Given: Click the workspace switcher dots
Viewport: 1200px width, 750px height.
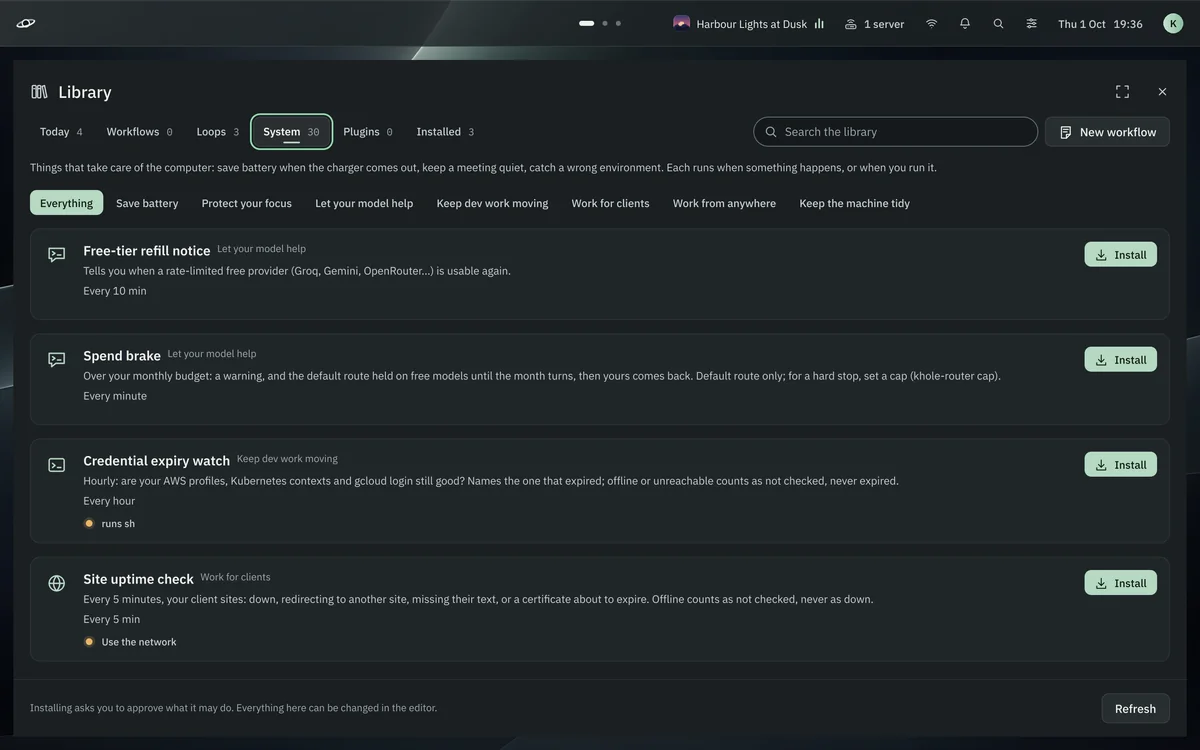Looking at the screenshot, I should (600, 23).
